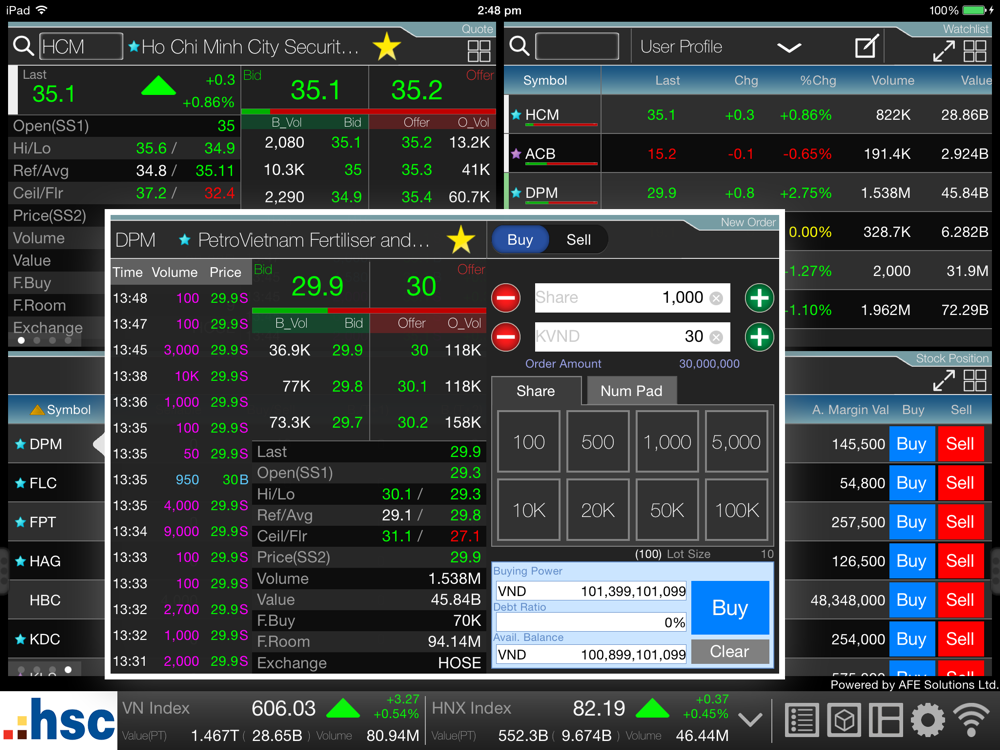Increase share quantity with green plus button

click(x=759, y=298)
